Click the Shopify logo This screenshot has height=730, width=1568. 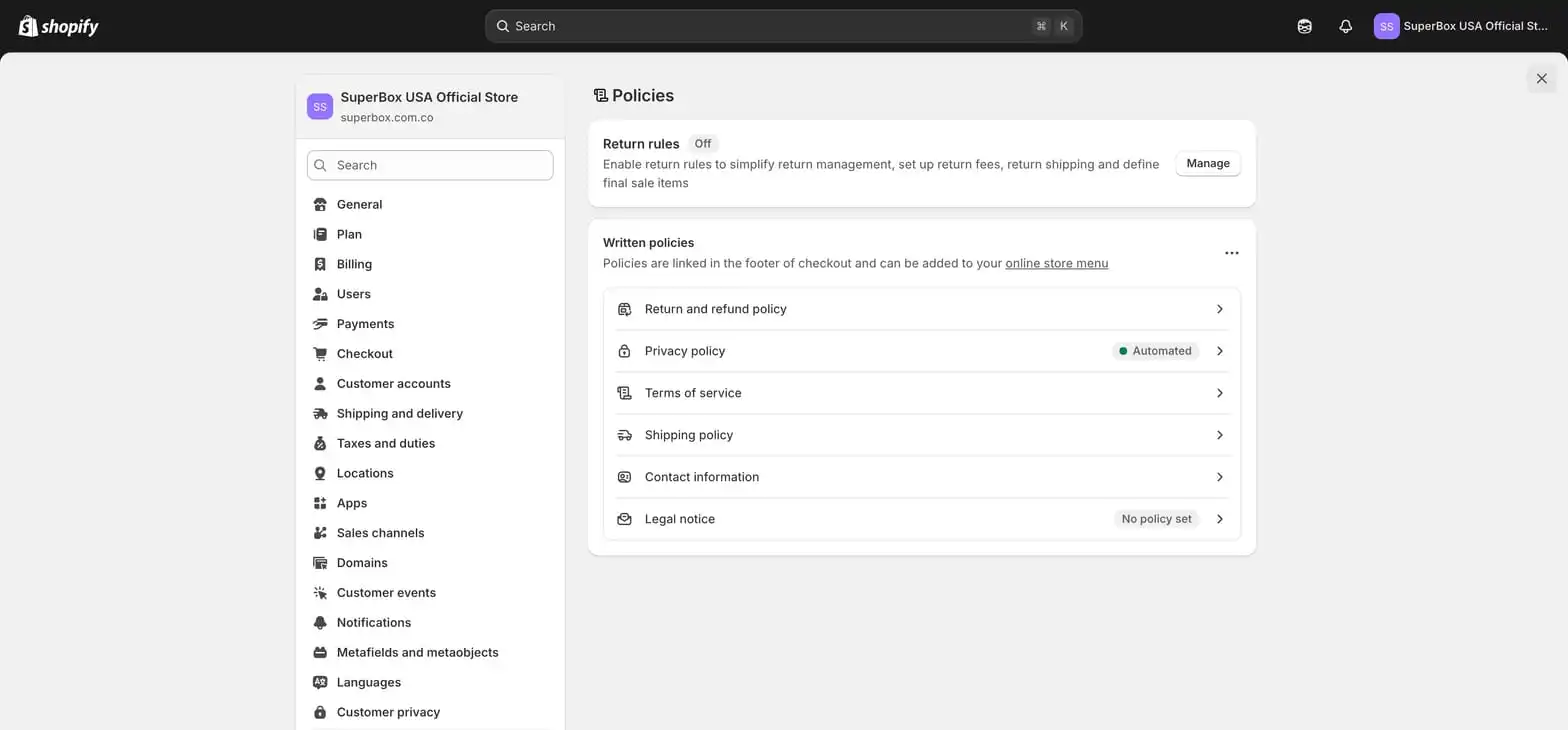point(59,26)
